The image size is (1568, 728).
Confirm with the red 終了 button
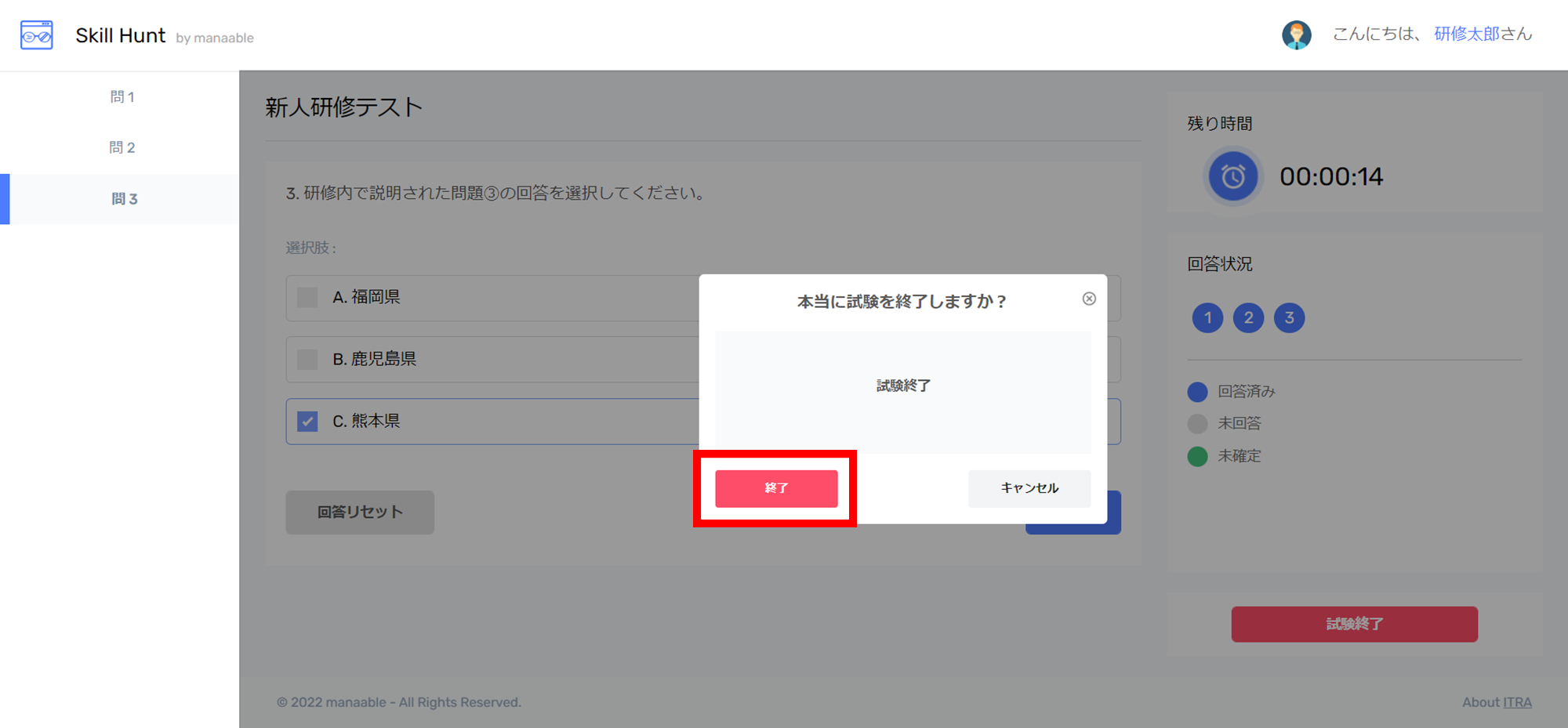pos(776,488)
